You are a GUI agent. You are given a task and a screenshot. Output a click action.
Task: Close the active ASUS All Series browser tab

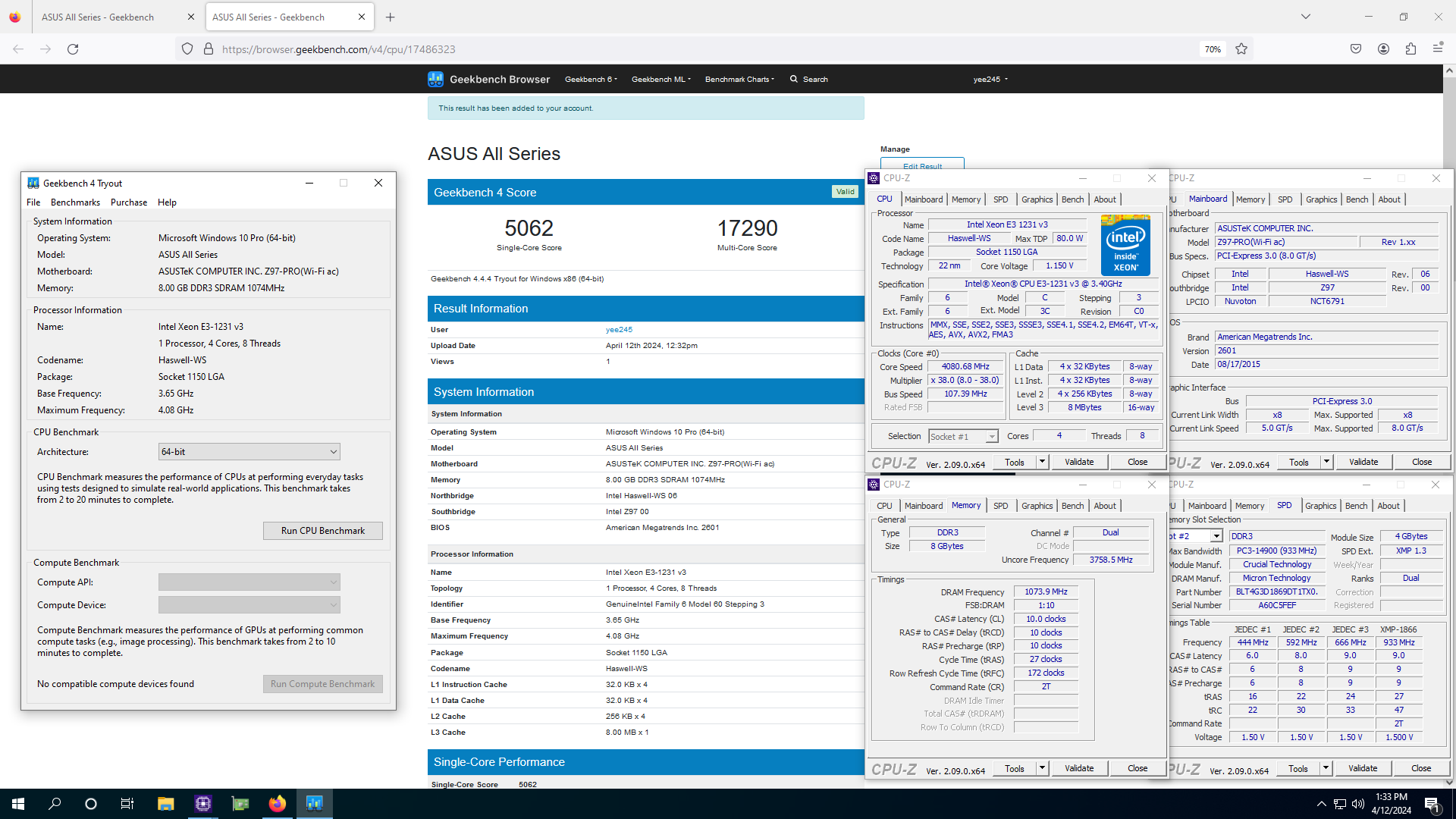pyautogui.click(x=362, y=17)
